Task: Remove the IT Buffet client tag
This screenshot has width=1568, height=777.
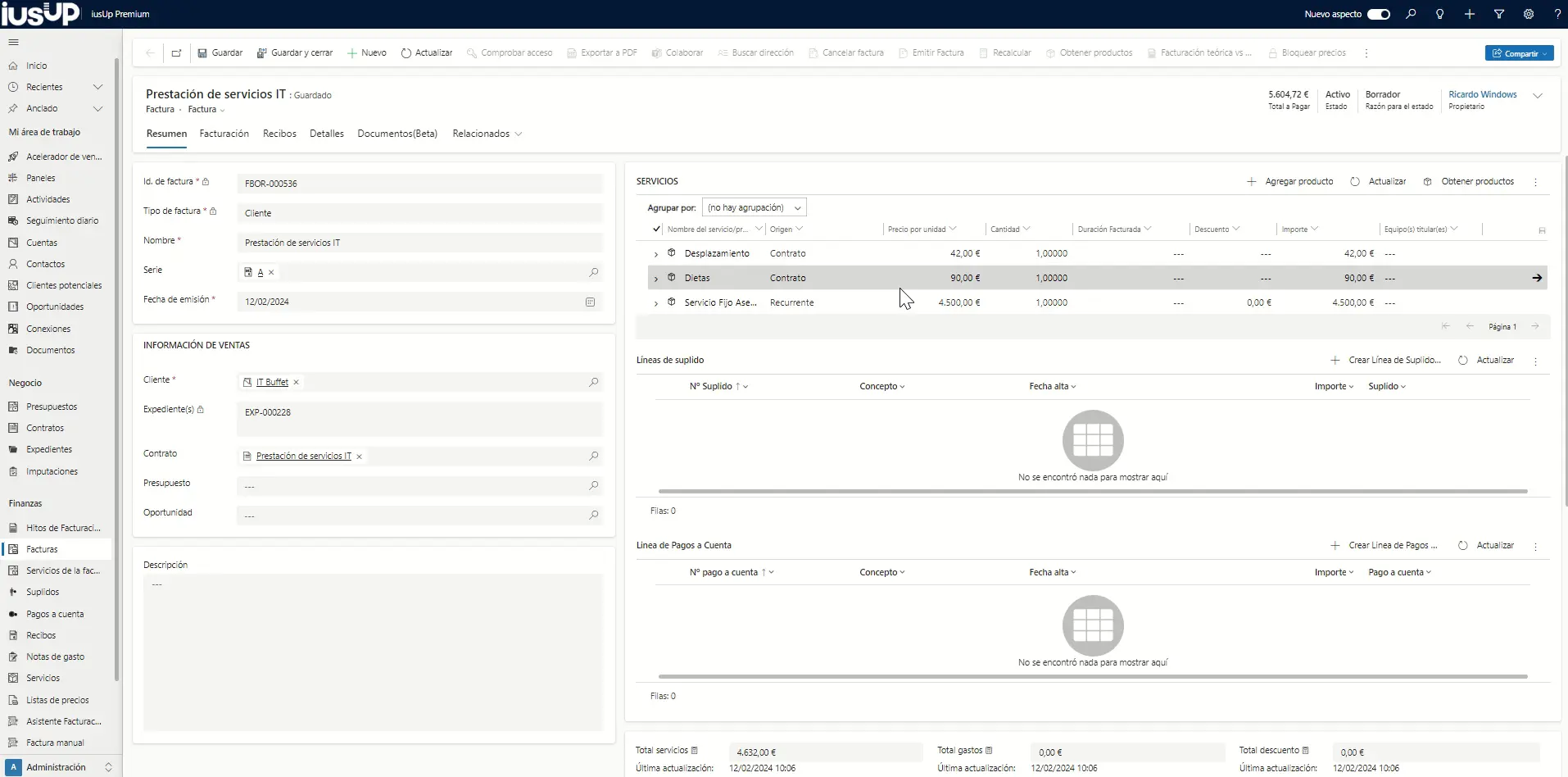Action: (x=297, y=383)
